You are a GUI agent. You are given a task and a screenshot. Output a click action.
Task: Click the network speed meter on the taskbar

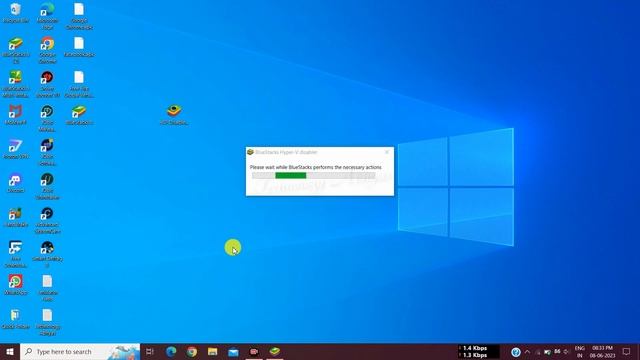click(x=479, y=351)
